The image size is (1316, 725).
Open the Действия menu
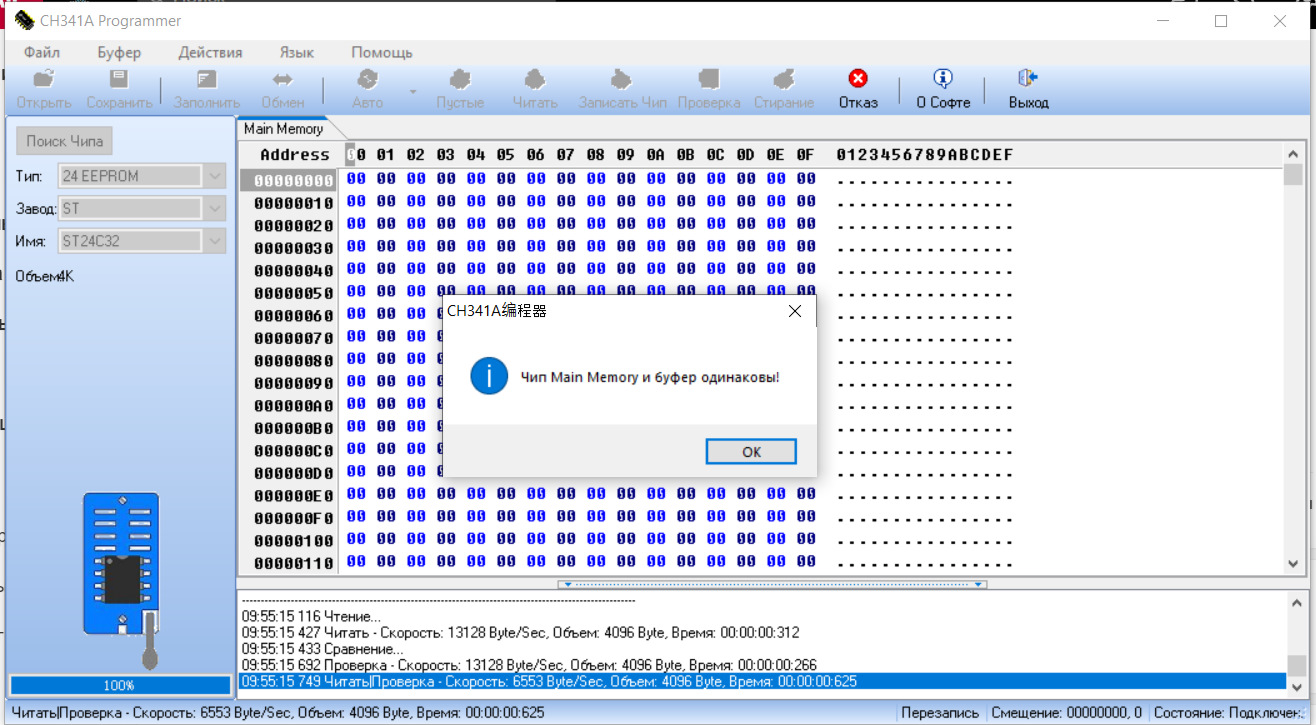[210, 53]
